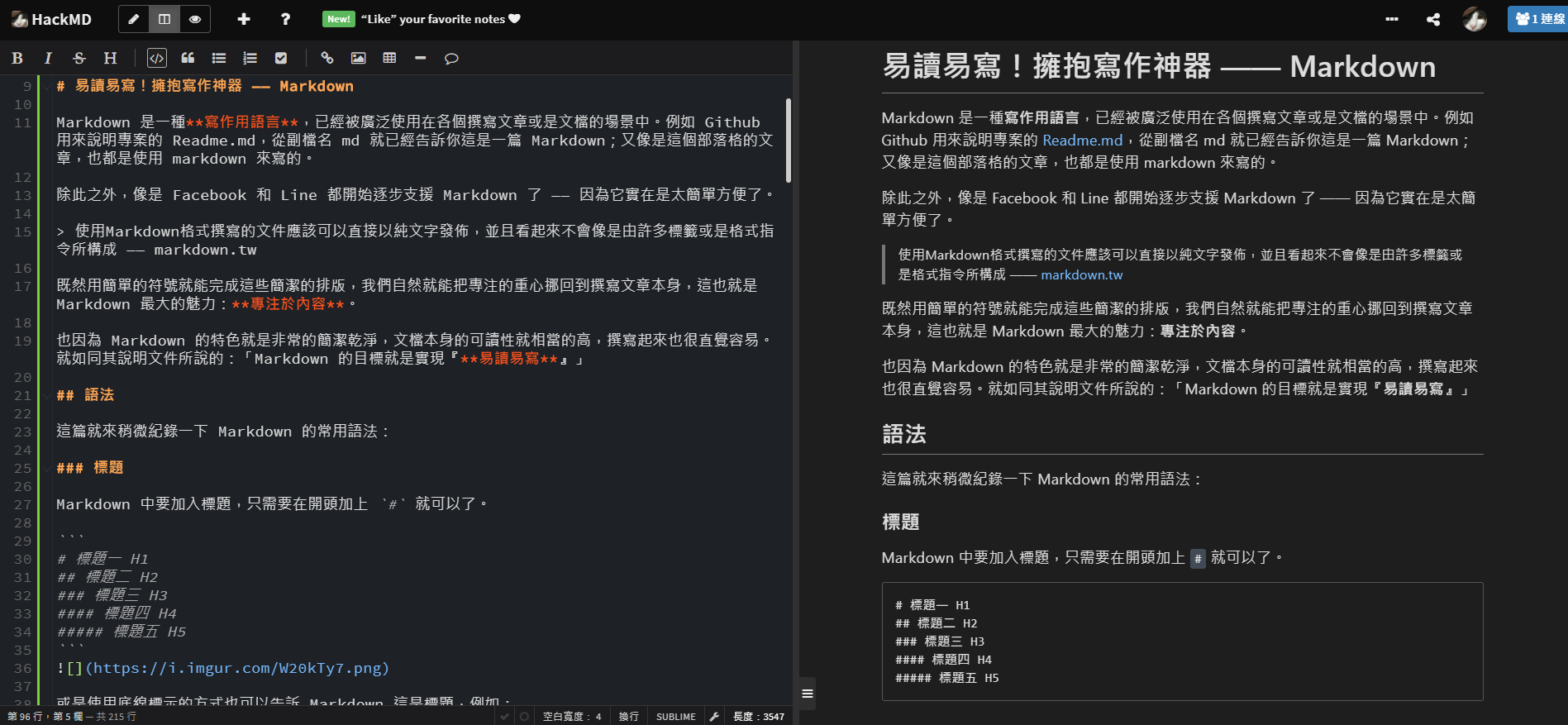Image resolution: width=1568 pixels, height=725 pixels.
Task: Apply strikethrough formatting
Action: tap(79, 58)
